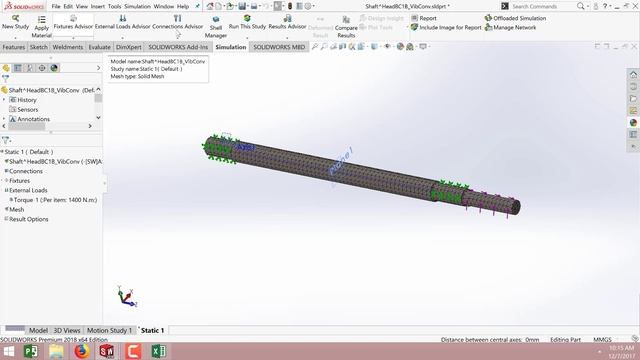Click the Options gear icon in top toolbar
Viewport: 640px width, 360px height.
point(308,6)
